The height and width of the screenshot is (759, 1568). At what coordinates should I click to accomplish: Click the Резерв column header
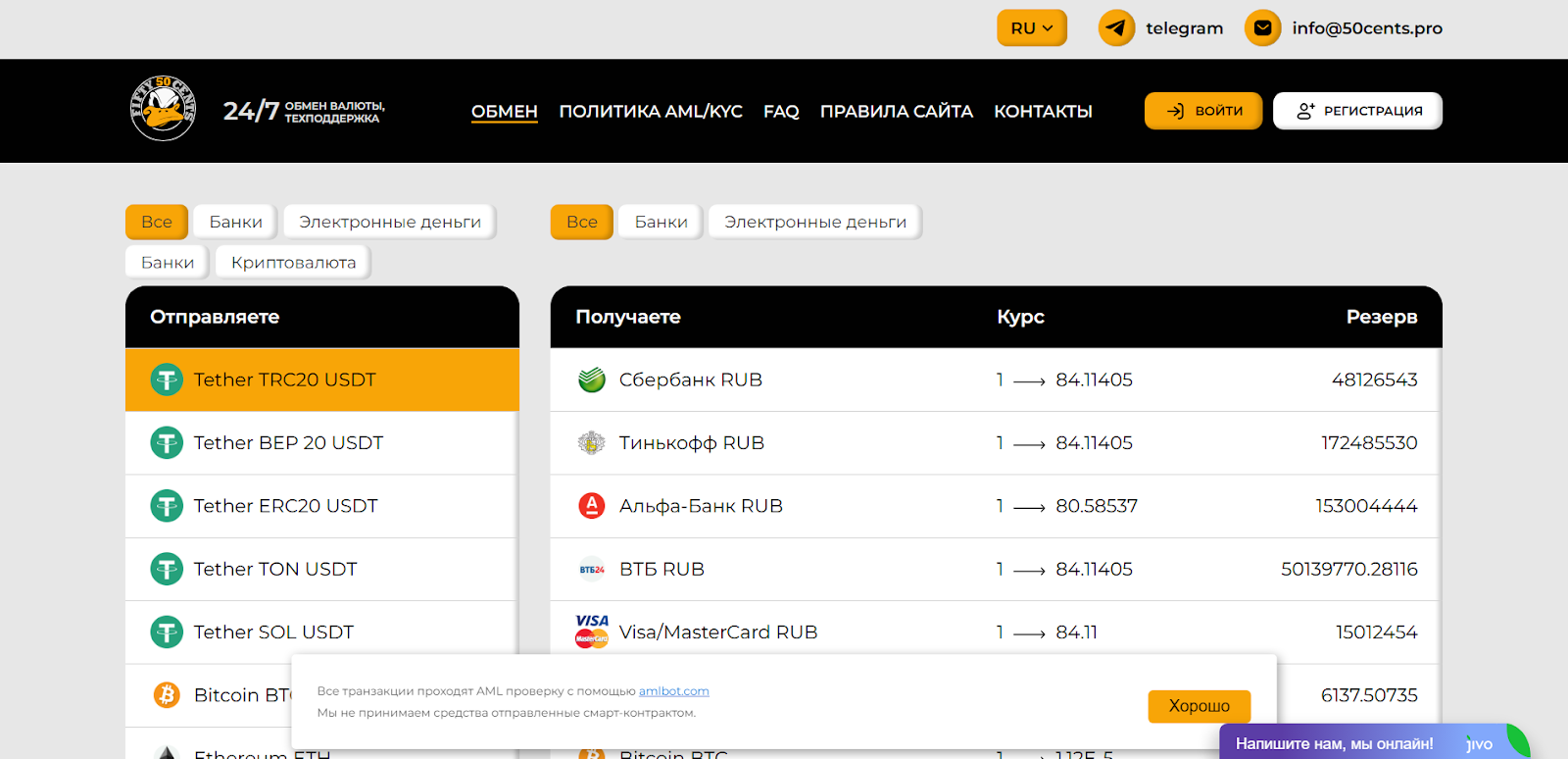(x=1382, y=317)
